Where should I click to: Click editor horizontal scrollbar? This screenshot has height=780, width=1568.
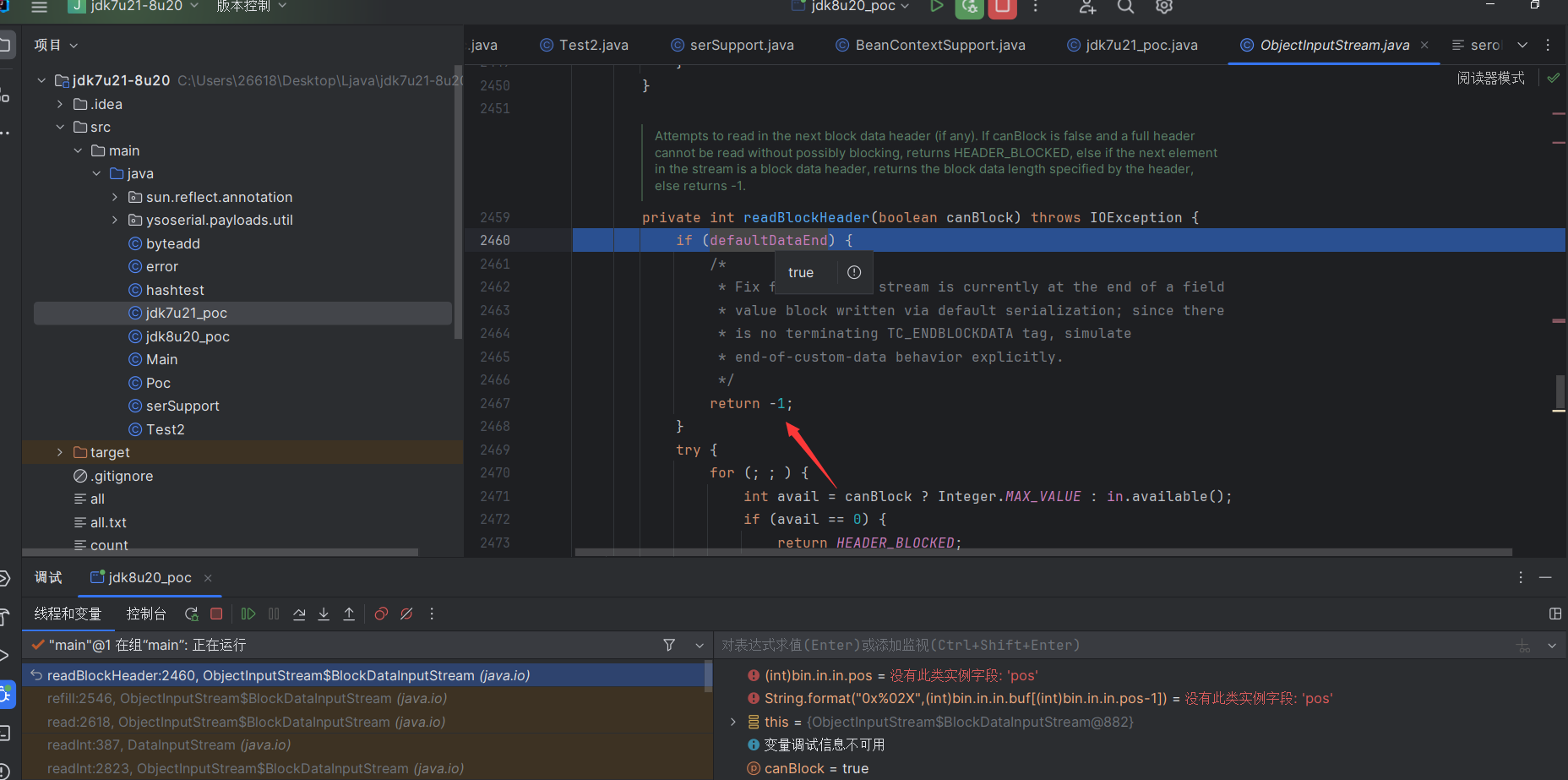[x=1043, y=552]
